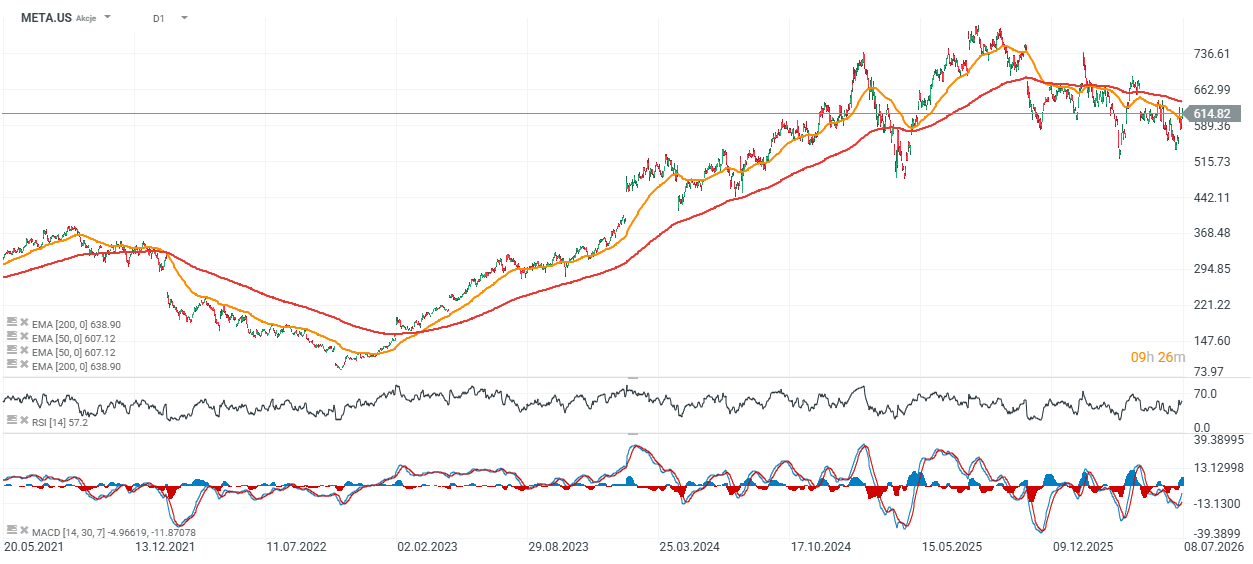Click the 09h 26m candle countdown timer
This screenshot has height=564, width=1253.
click(1158, 357)
